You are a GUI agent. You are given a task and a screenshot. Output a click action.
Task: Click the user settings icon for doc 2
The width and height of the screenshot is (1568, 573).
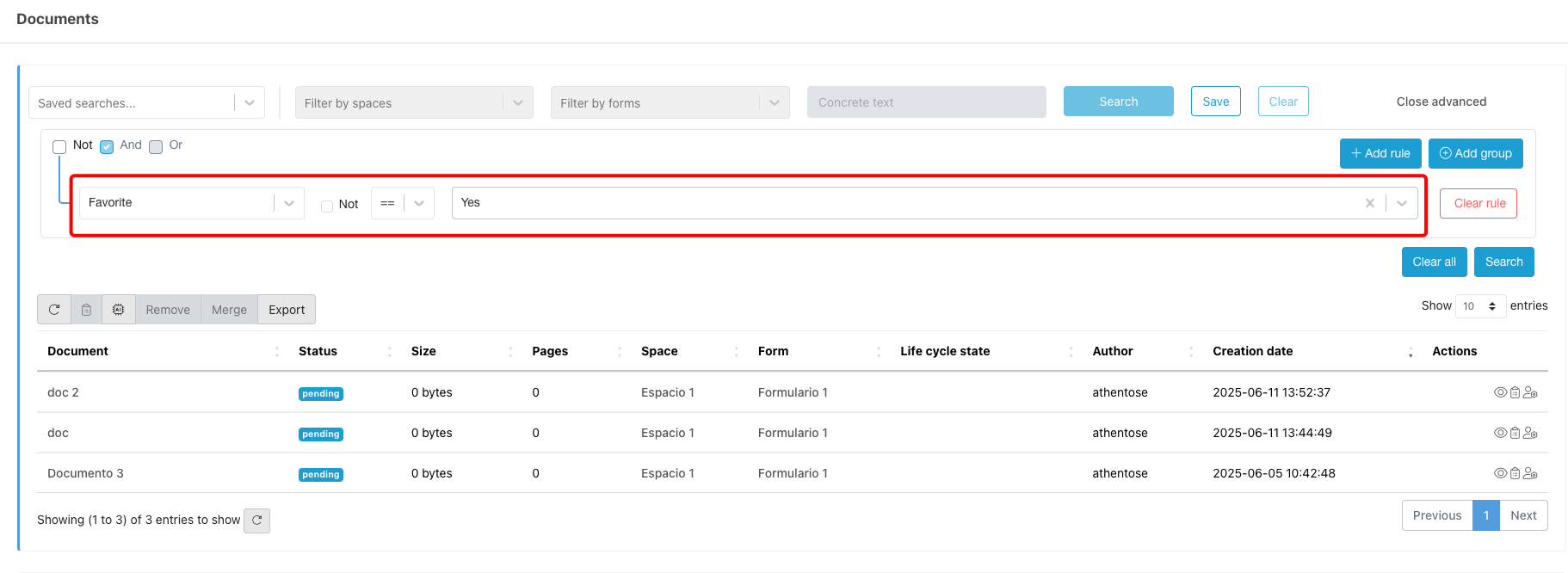pyautogui.click(x=1530, y=392)
